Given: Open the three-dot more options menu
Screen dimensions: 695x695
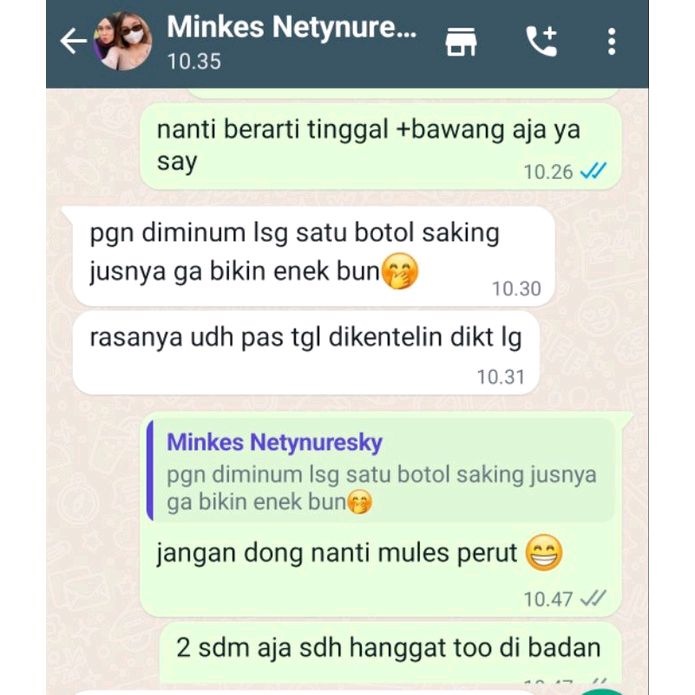Looking at the screenshot, I should [x=612, y=42].
